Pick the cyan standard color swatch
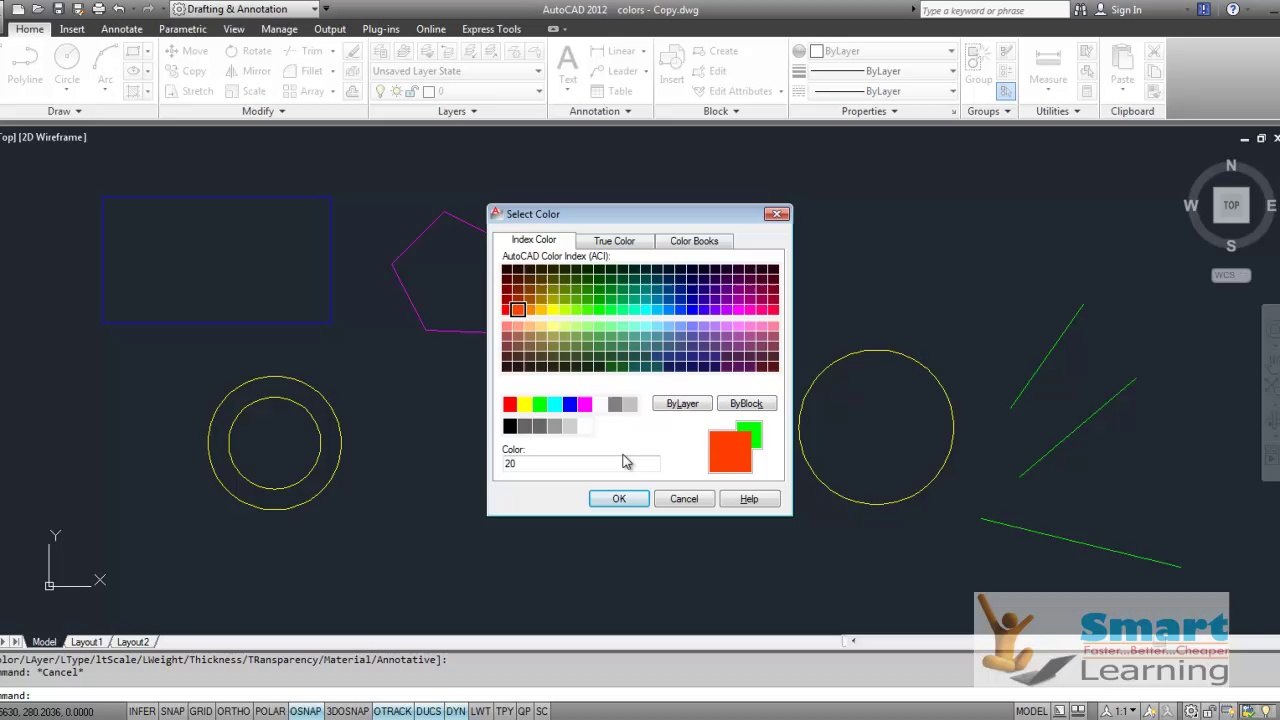Image resolution: width=1280 pixels, height=720 pixels. [555, 404]
